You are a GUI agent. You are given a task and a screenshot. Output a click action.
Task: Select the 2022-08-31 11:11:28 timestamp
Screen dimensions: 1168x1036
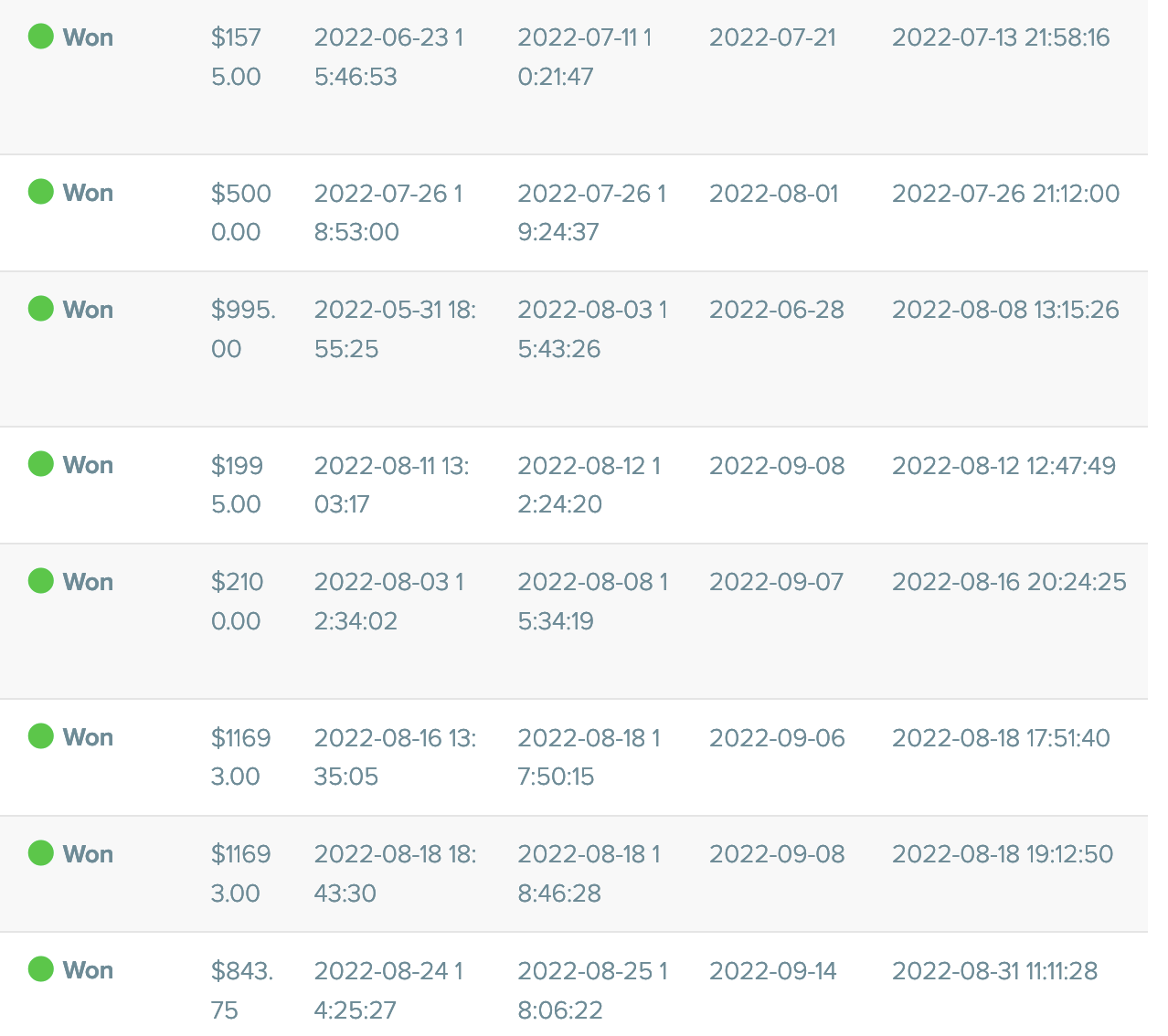click(x=994, y=970)
